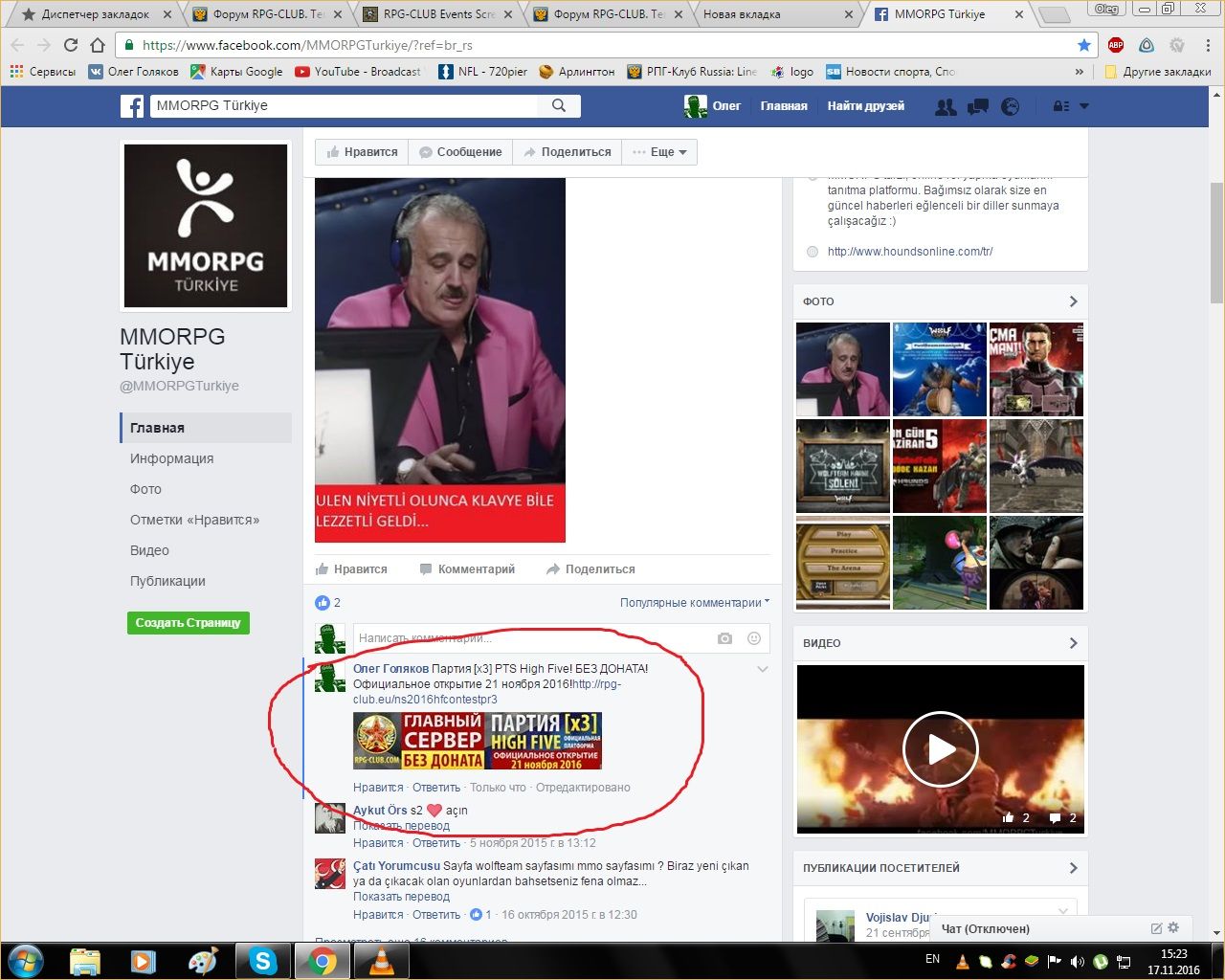Click the Найти друзей link

[866, 106]
